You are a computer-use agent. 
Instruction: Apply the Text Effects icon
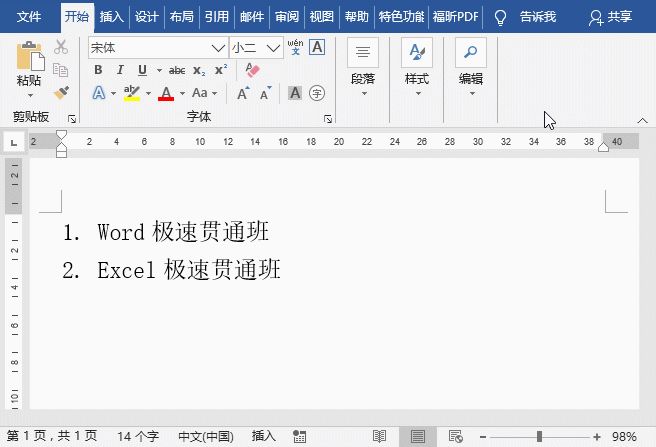99,93
